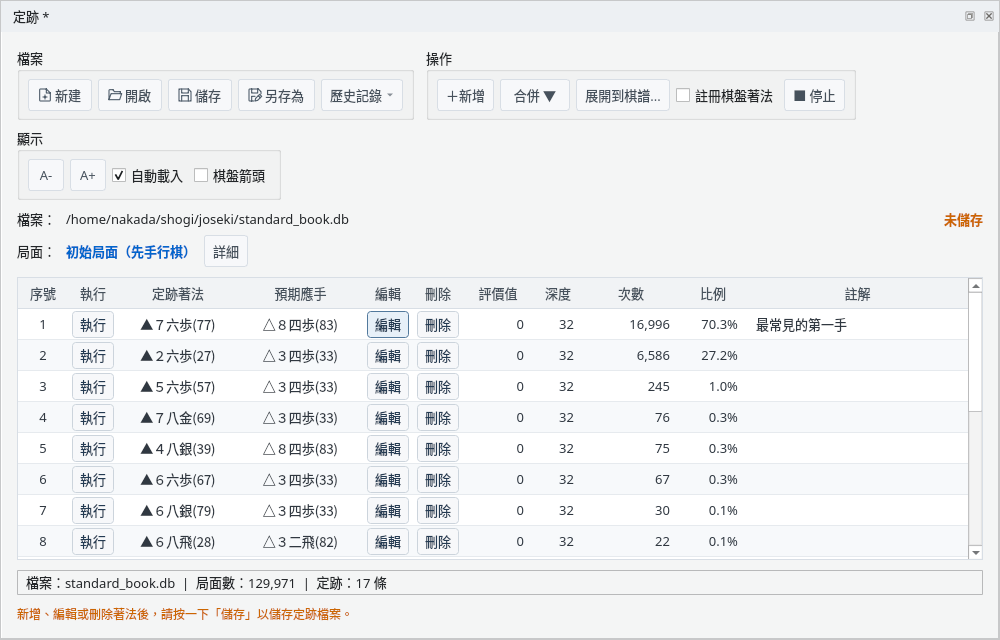Image resolution: width=1000 pixels, height=640 pixels.
Task: Close the 定跡 panel
Action: coord(989,16)
